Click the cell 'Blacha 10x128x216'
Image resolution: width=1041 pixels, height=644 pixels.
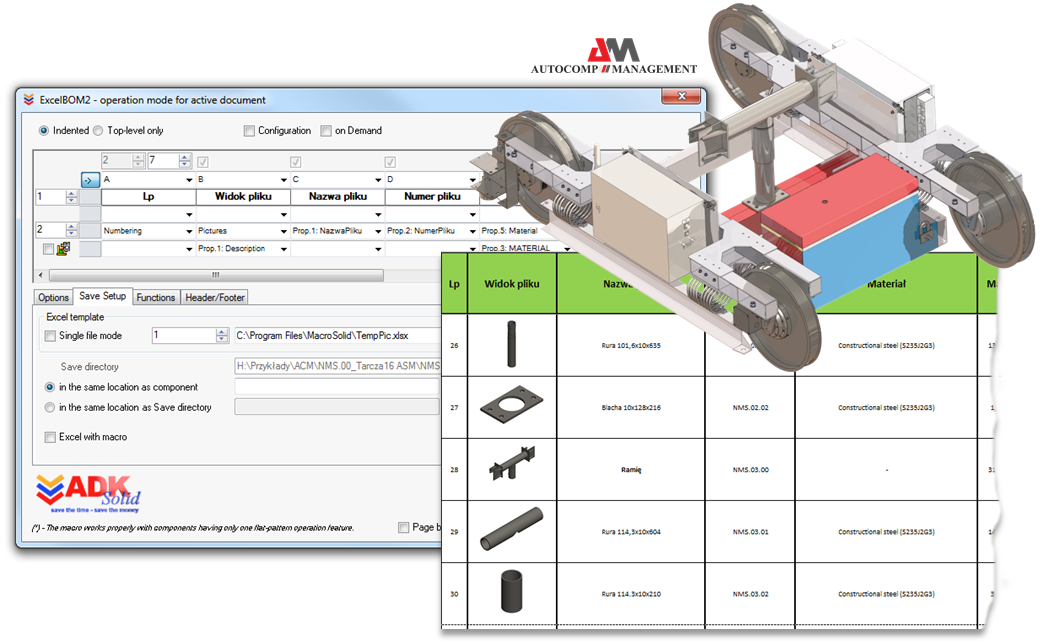pos(631,408)
